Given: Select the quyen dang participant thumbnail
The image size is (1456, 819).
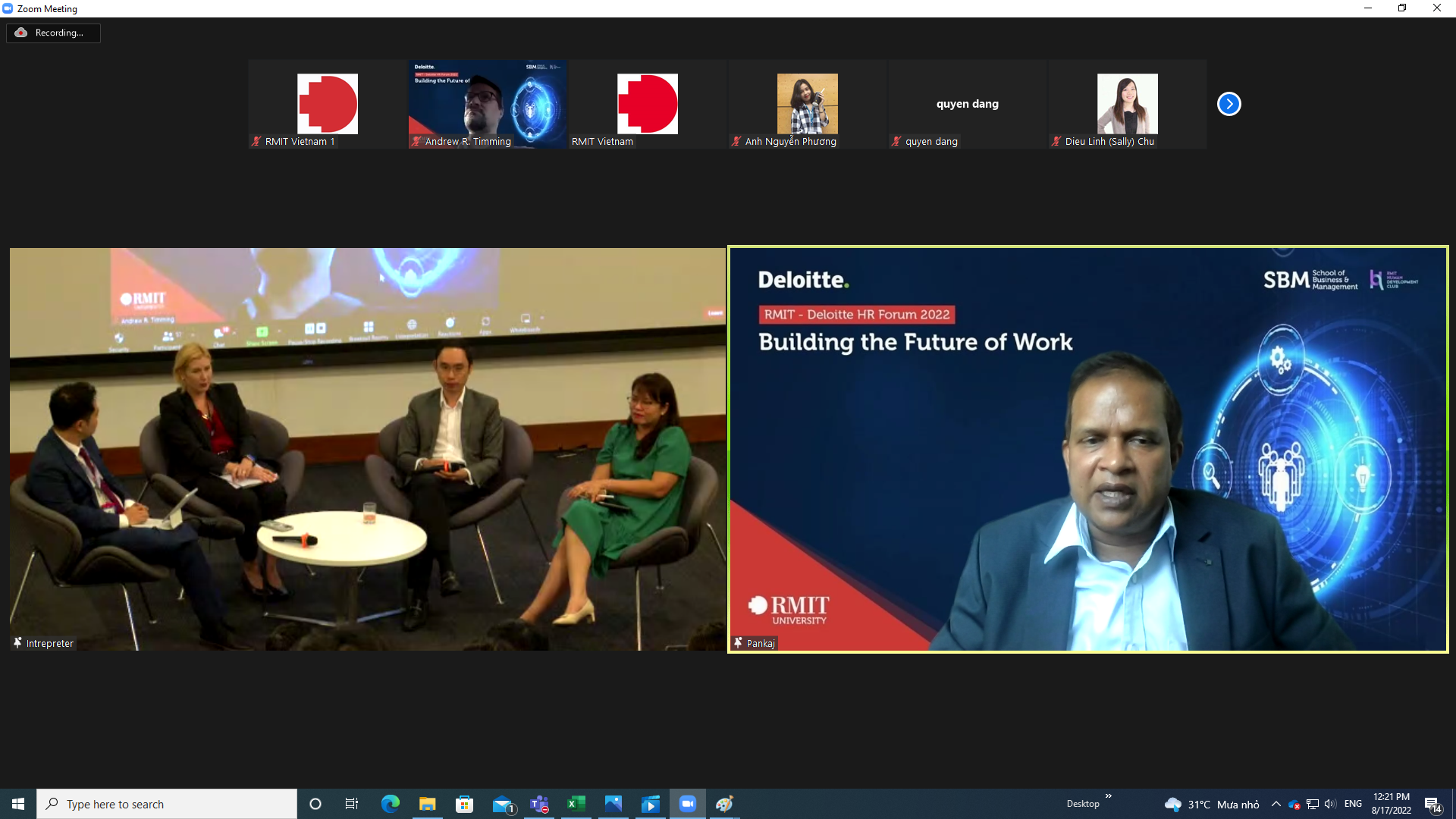Looking at the screenshot, I should point(968,104).
